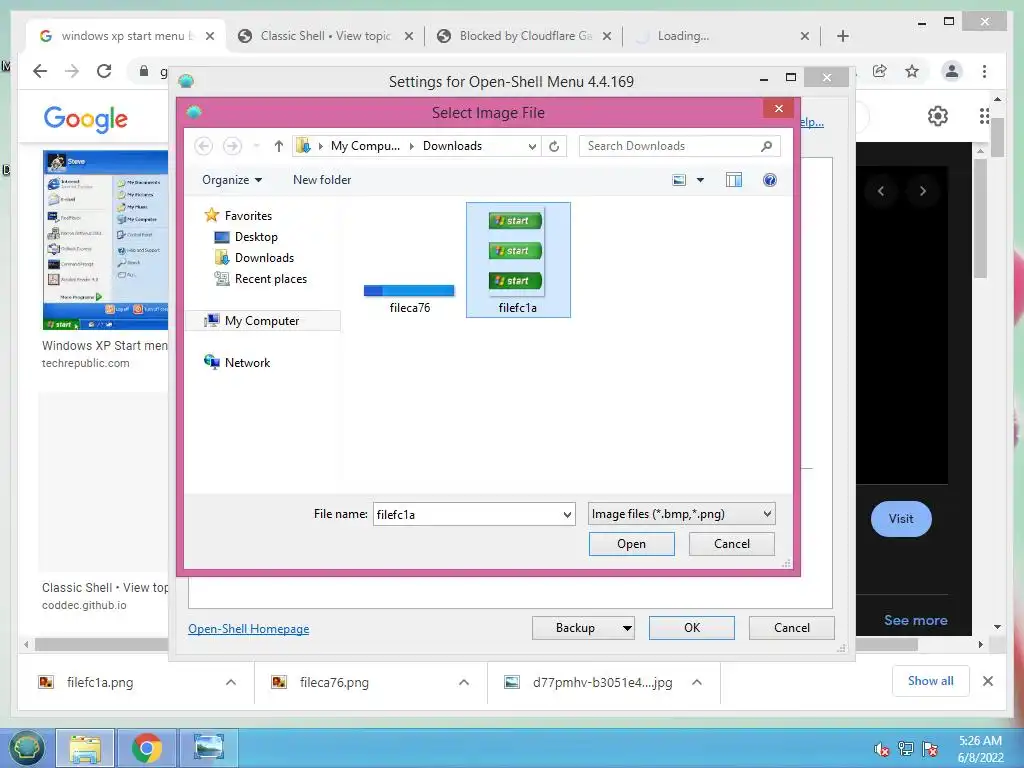Click the Start button shell icon
1024x768 pixels.
(x=25, y=748)
